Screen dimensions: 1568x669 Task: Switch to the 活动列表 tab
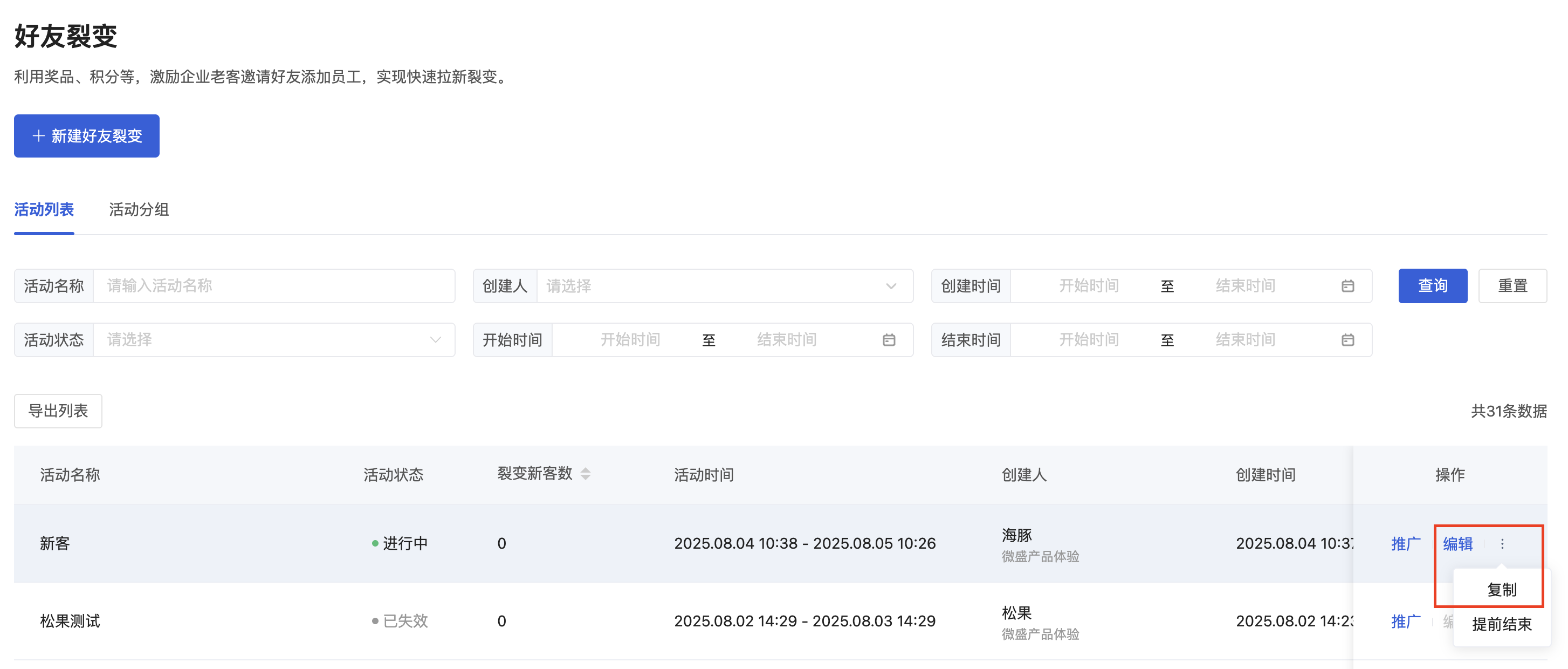[44, 209]
